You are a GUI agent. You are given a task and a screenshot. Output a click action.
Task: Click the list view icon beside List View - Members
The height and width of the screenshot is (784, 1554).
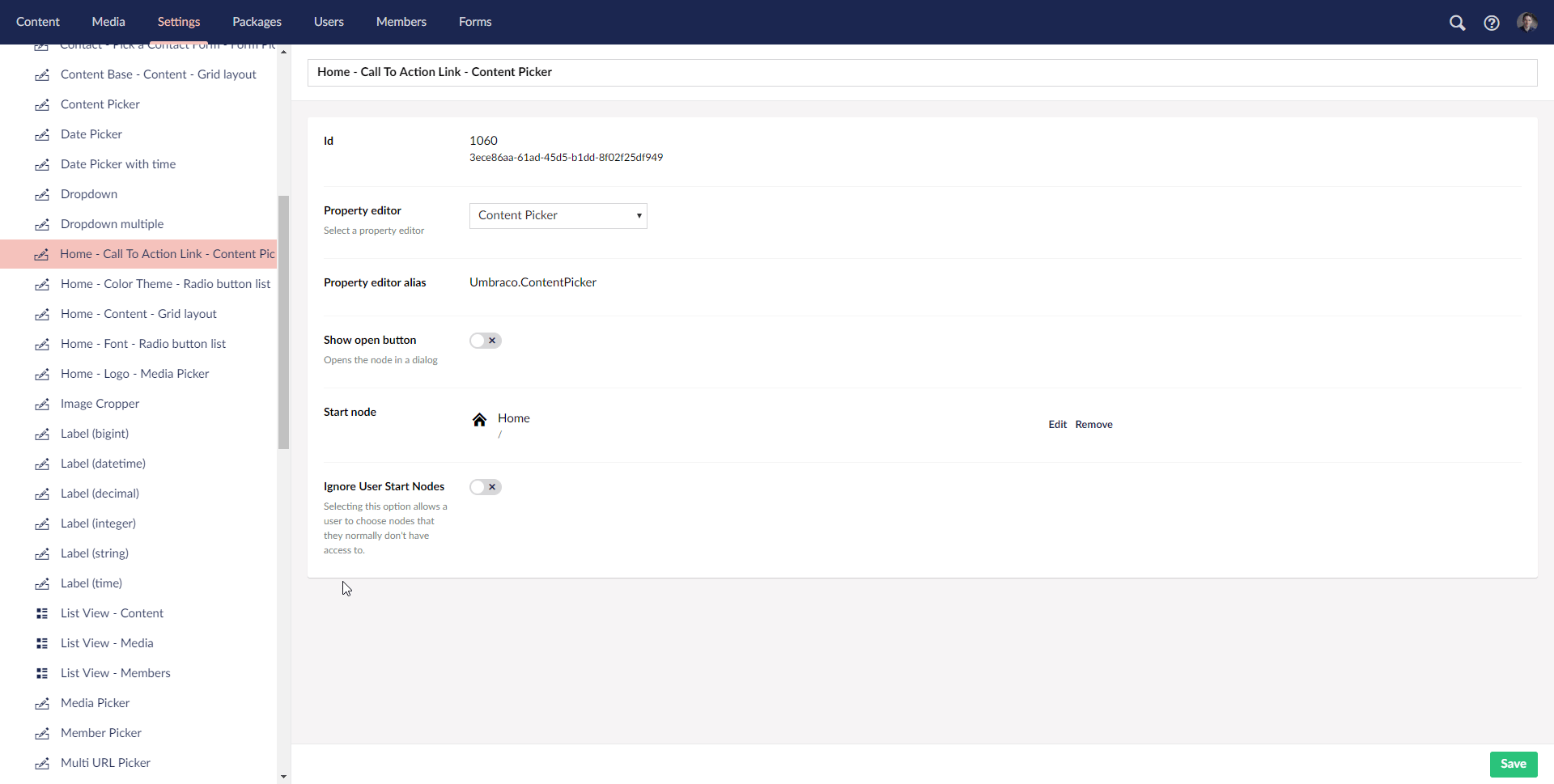[42, 673]
